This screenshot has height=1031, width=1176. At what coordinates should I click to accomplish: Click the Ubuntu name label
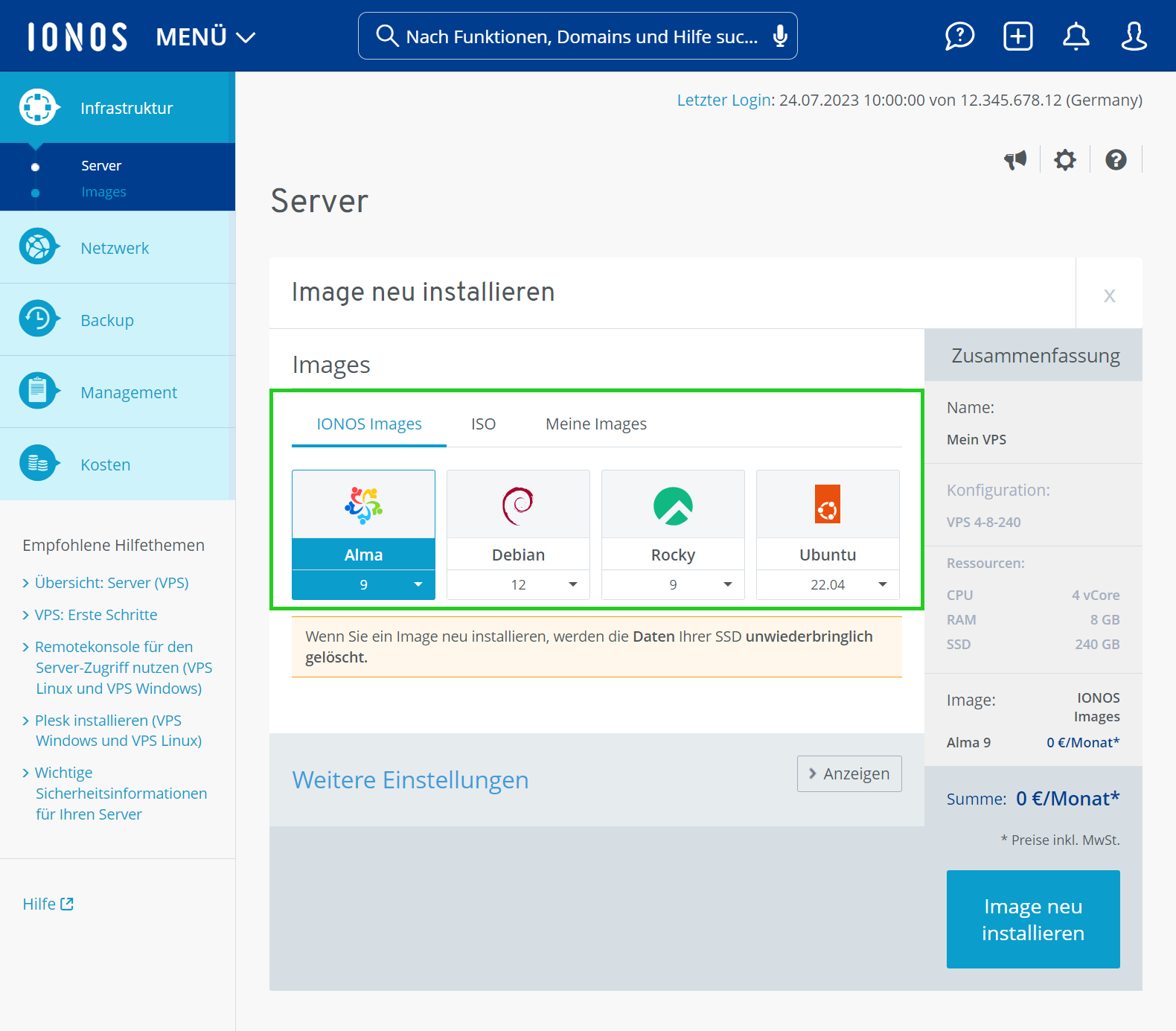click(828, 555)
